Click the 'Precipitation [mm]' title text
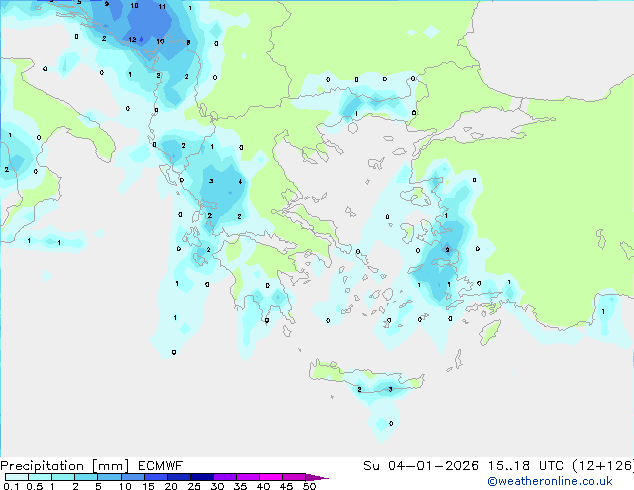This screenshot has width=634, height=490. 65,466
